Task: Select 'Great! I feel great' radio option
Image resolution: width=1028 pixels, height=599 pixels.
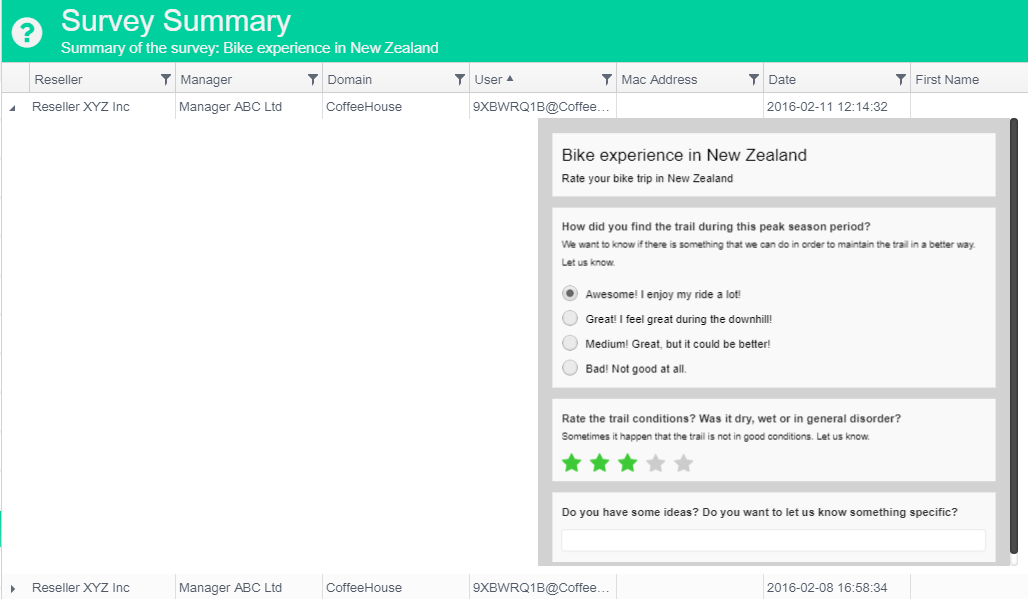Action: (570, 319)
